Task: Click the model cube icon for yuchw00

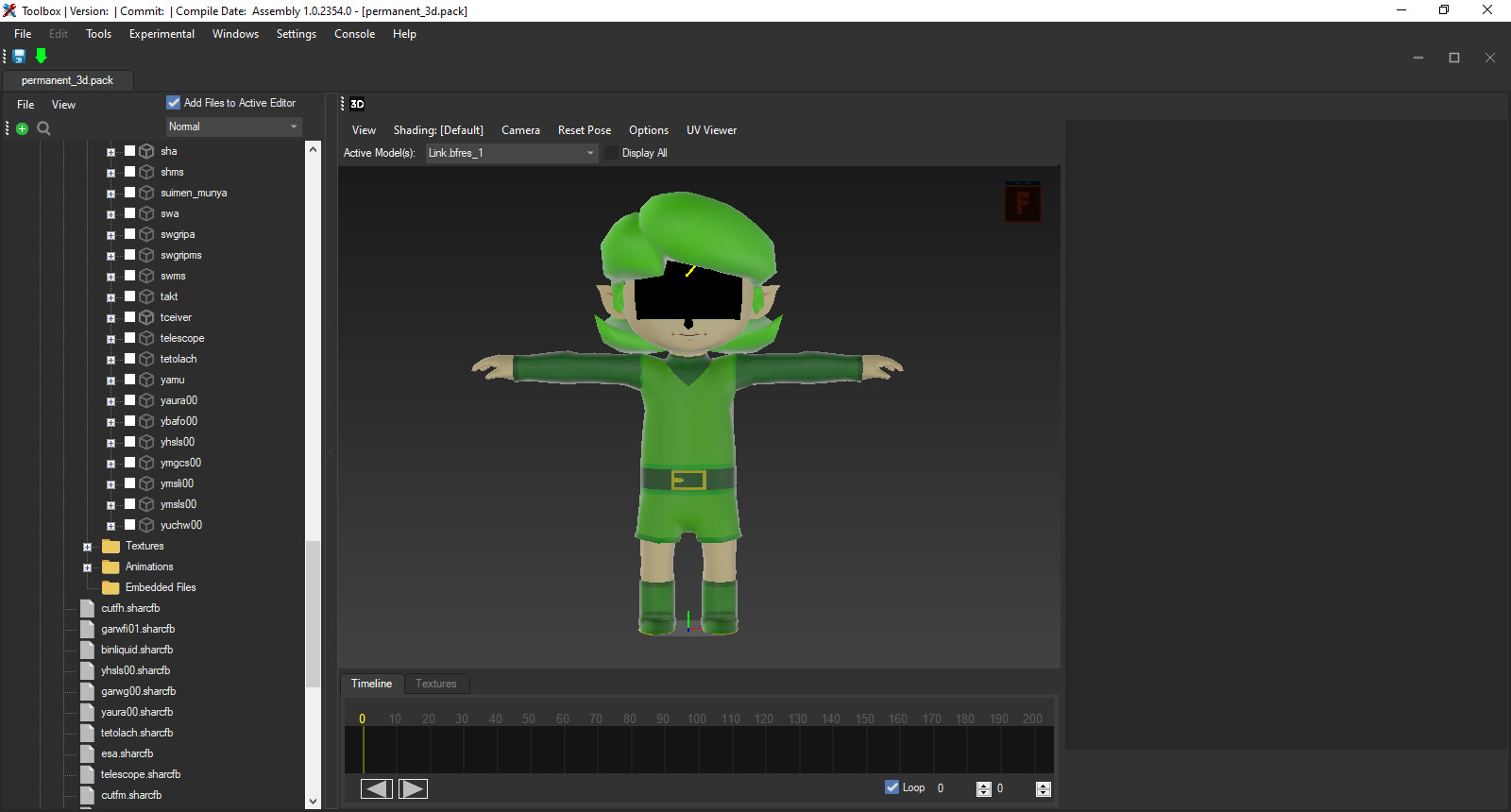Action: pos(146,525)
